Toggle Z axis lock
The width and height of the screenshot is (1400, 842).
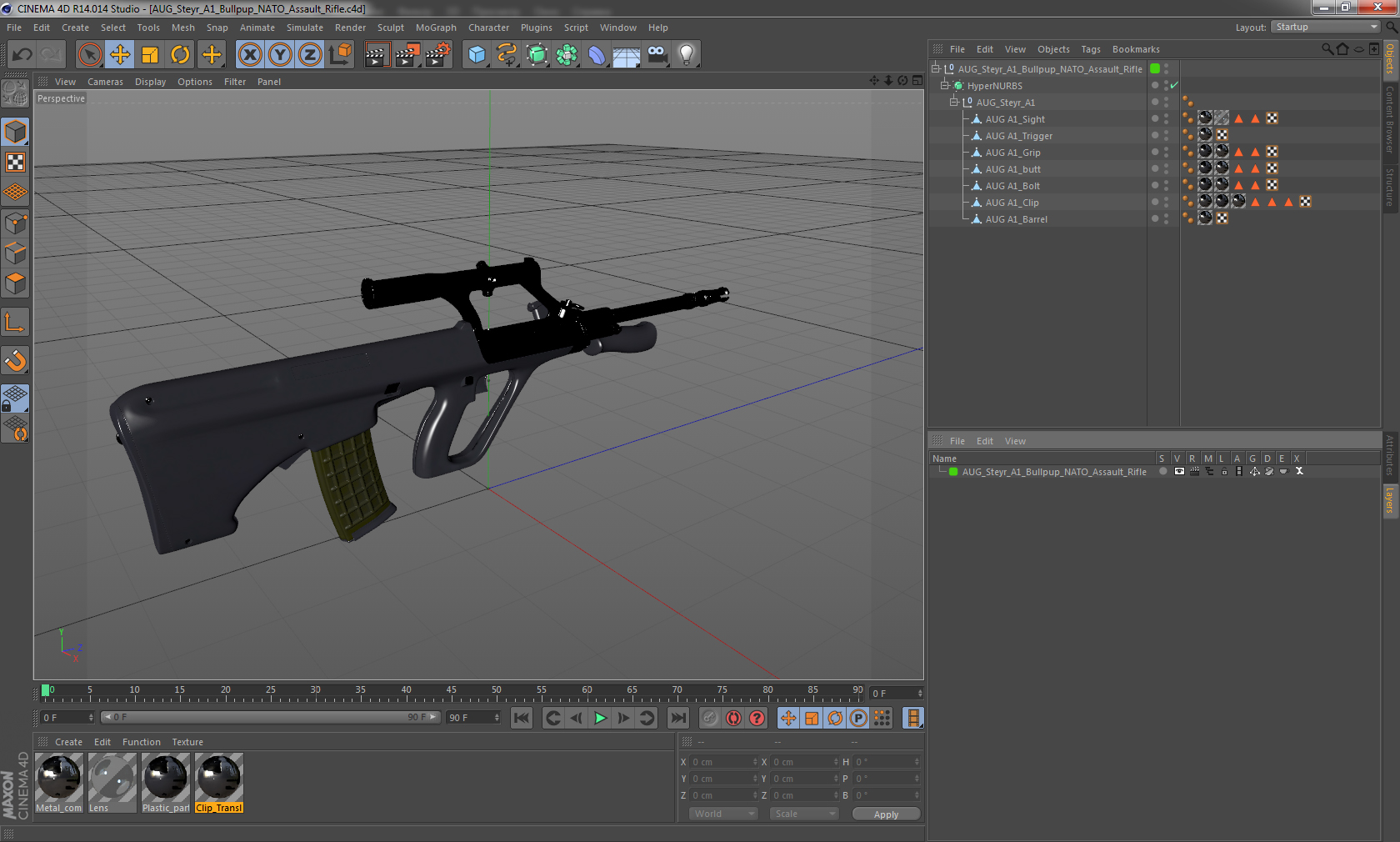point(310,55)
